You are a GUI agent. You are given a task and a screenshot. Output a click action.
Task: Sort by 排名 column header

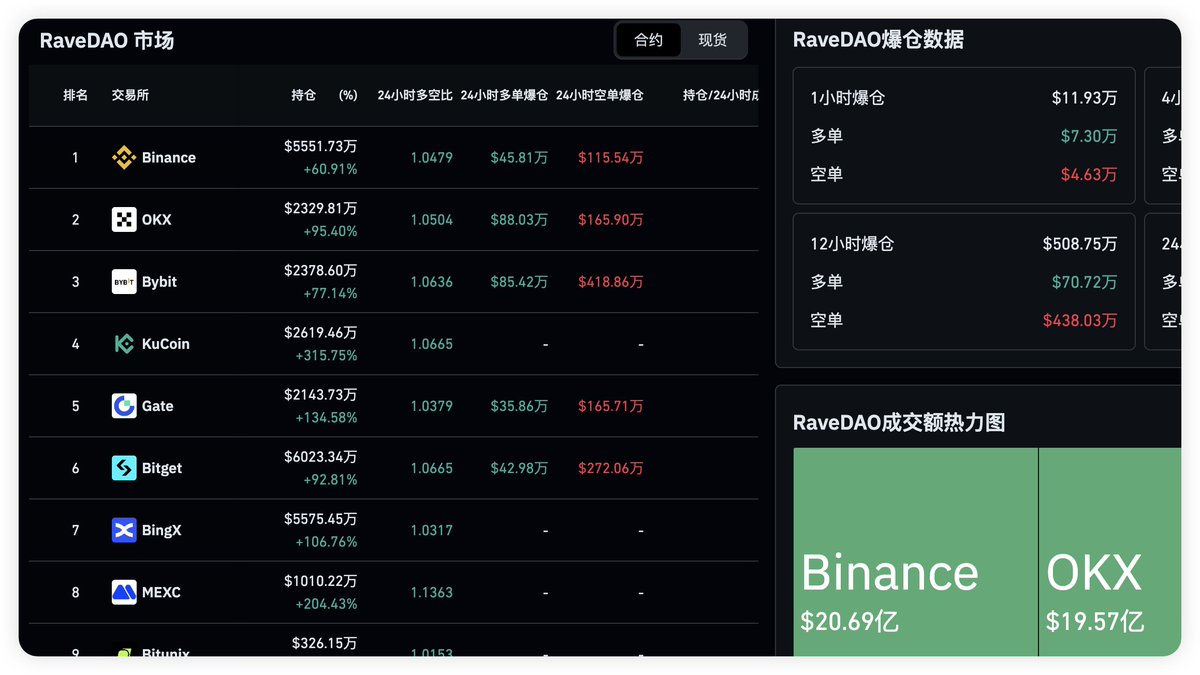coord(75,95)
